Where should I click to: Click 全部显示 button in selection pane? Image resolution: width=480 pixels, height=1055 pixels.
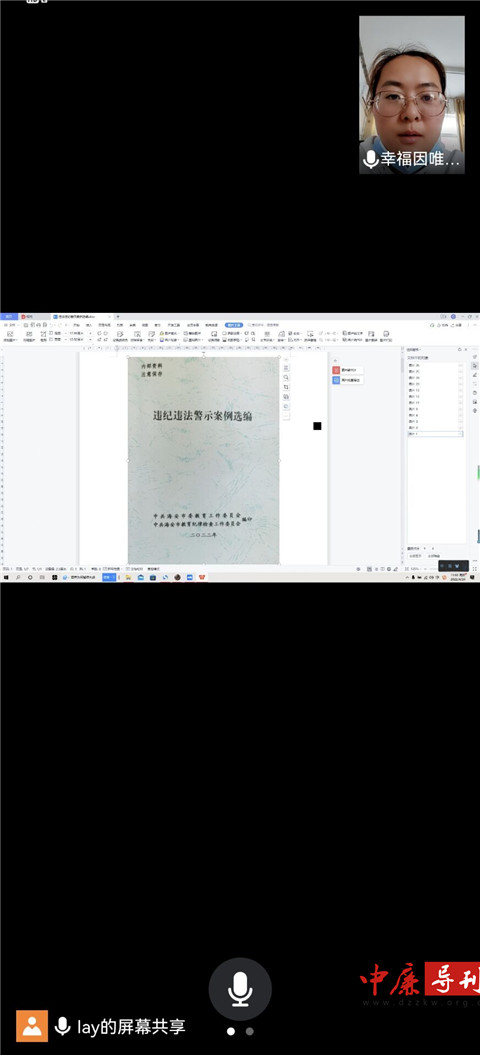415,556
